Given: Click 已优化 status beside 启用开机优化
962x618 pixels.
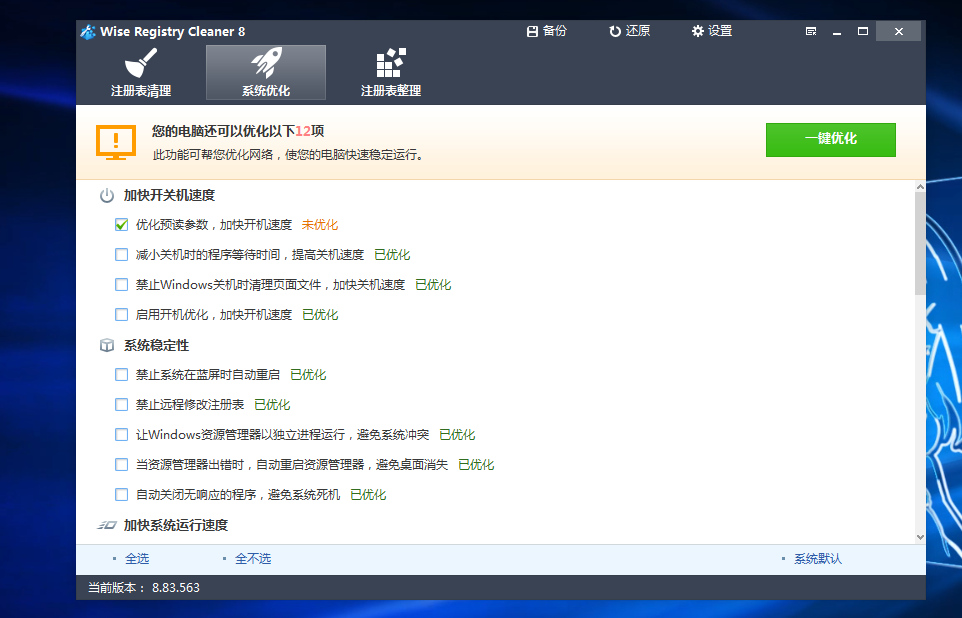Looking at the screenshot, I should point(320,315).
